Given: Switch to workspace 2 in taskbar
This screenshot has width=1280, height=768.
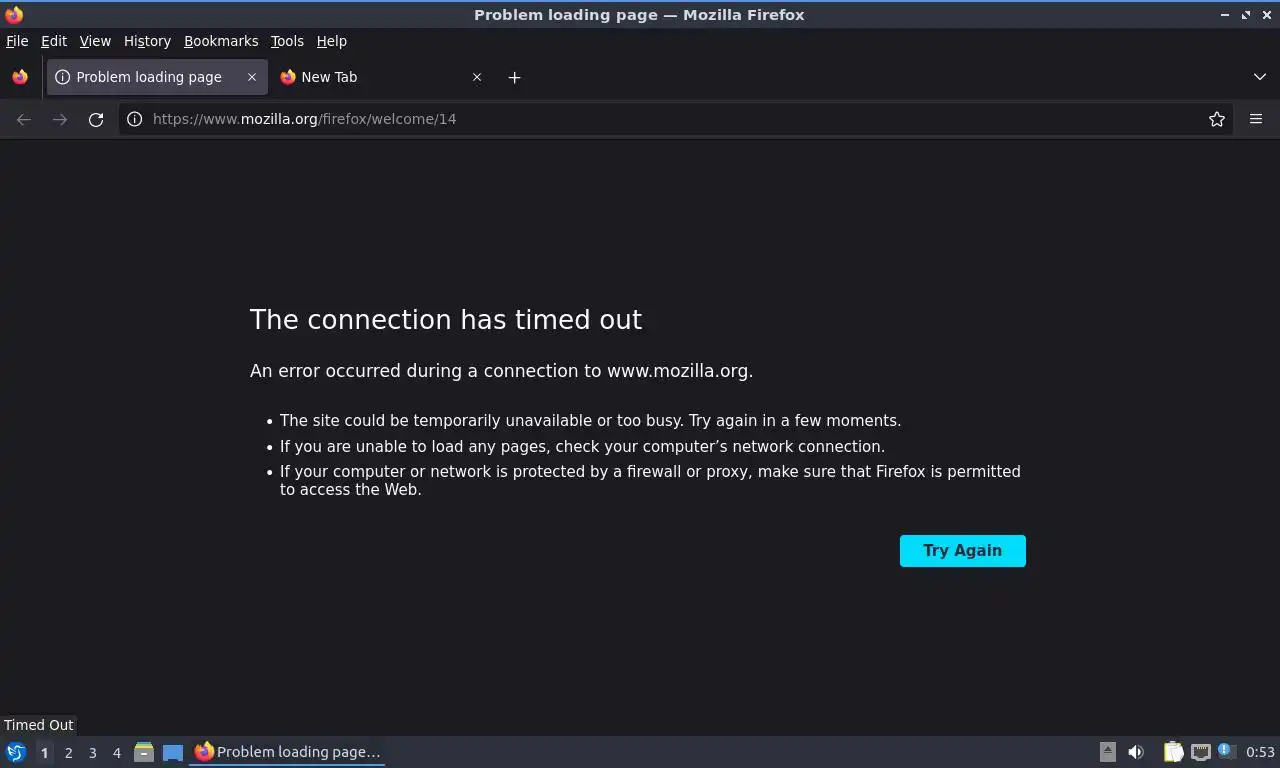Looking at the screenshot, I should 68,752.
